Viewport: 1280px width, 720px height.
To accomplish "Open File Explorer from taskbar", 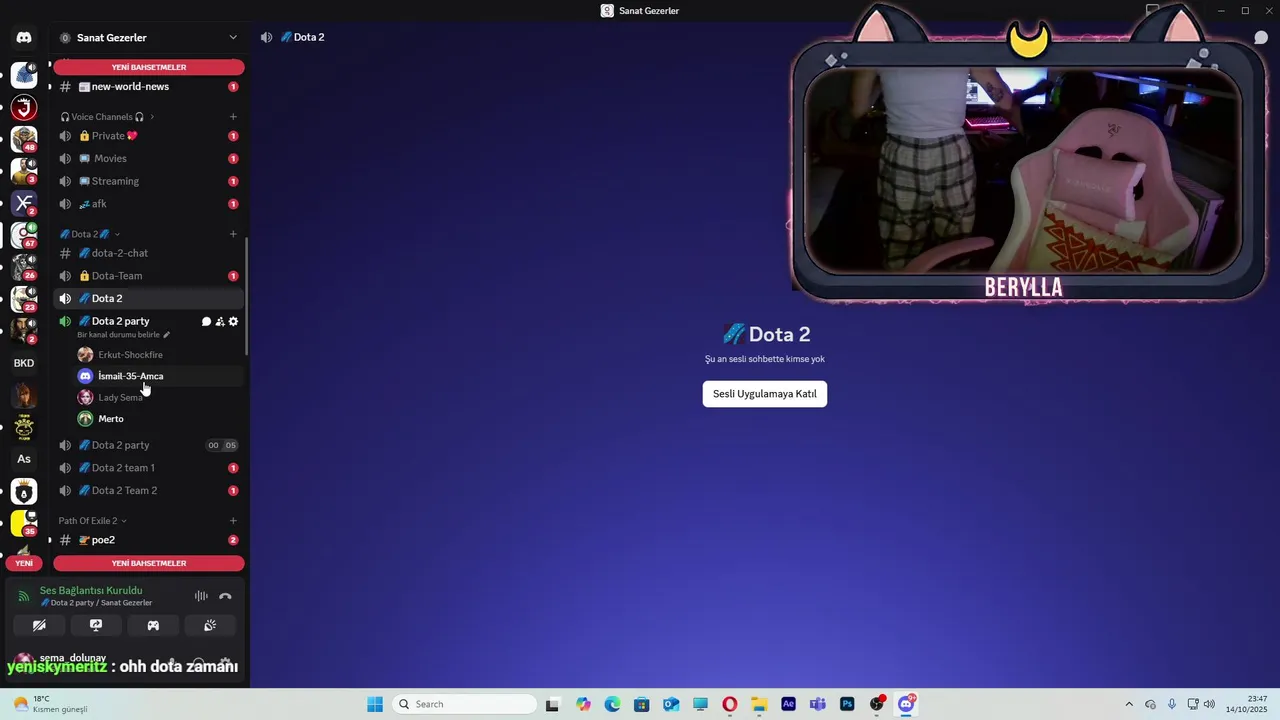I will 759,704.
